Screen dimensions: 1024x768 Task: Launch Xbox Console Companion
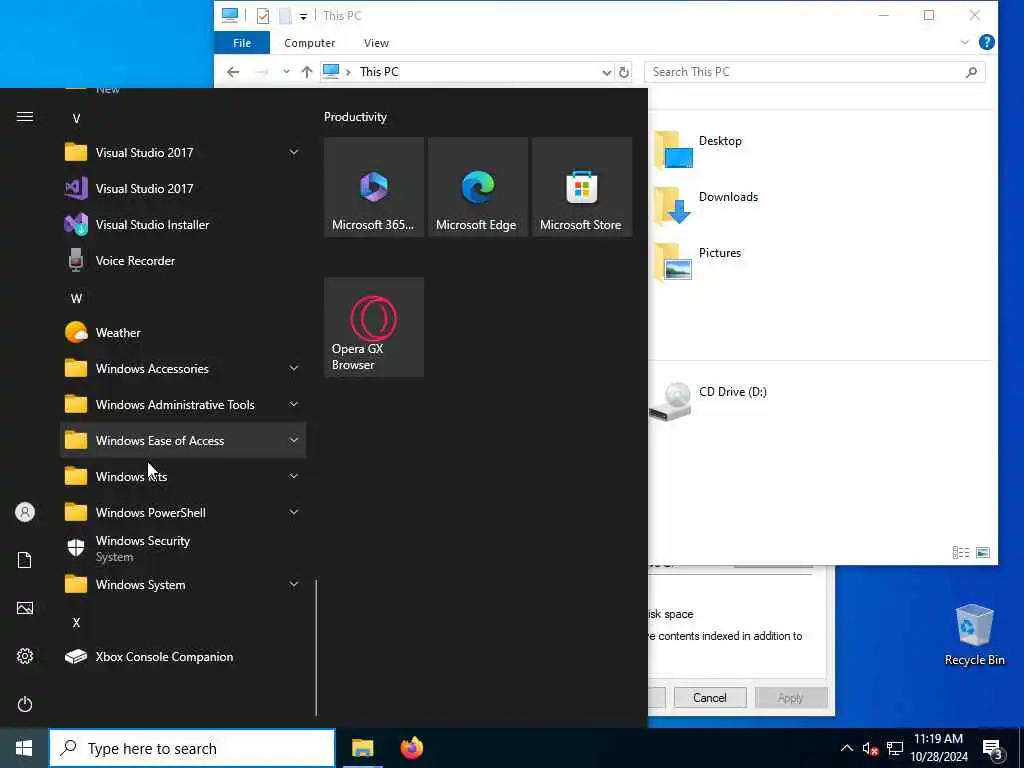(x=183, y=656)
